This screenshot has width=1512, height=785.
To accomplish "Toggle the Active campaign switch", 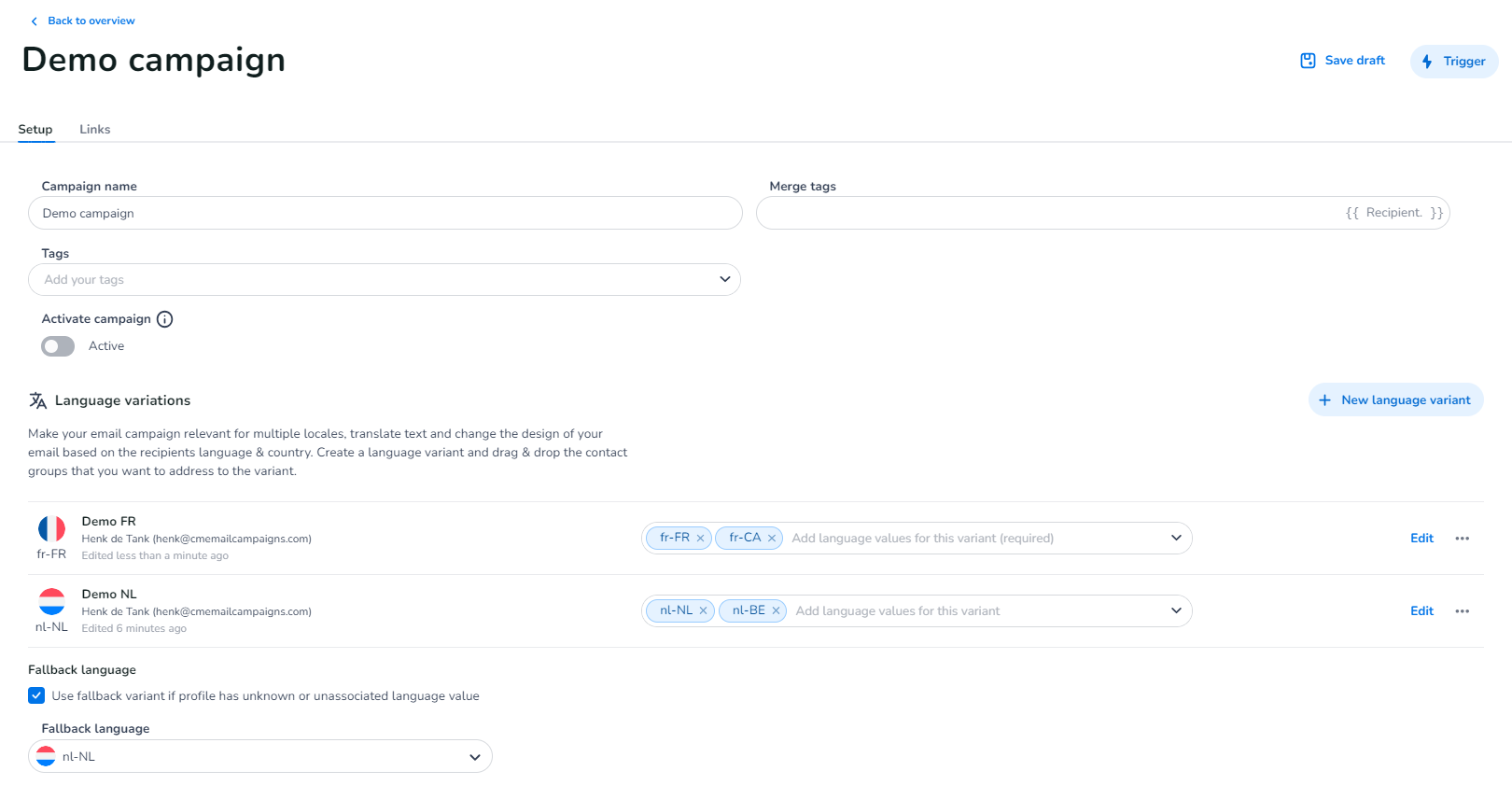I will [58, 346].
